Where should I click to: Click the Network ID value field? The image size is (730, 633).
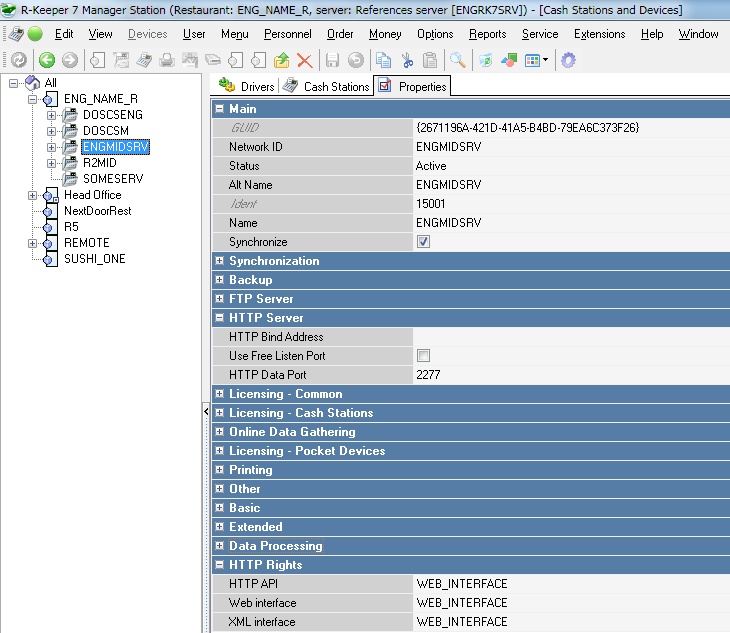click(x=571, y=147)
